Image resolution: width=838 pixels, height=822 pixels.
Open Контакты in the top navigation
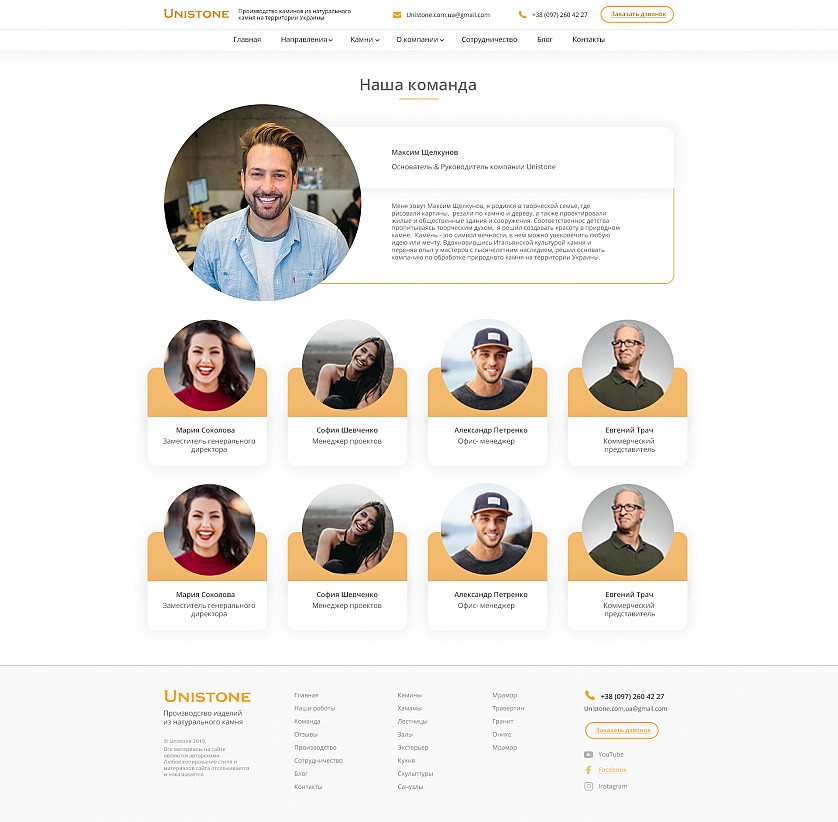point(588,40)
